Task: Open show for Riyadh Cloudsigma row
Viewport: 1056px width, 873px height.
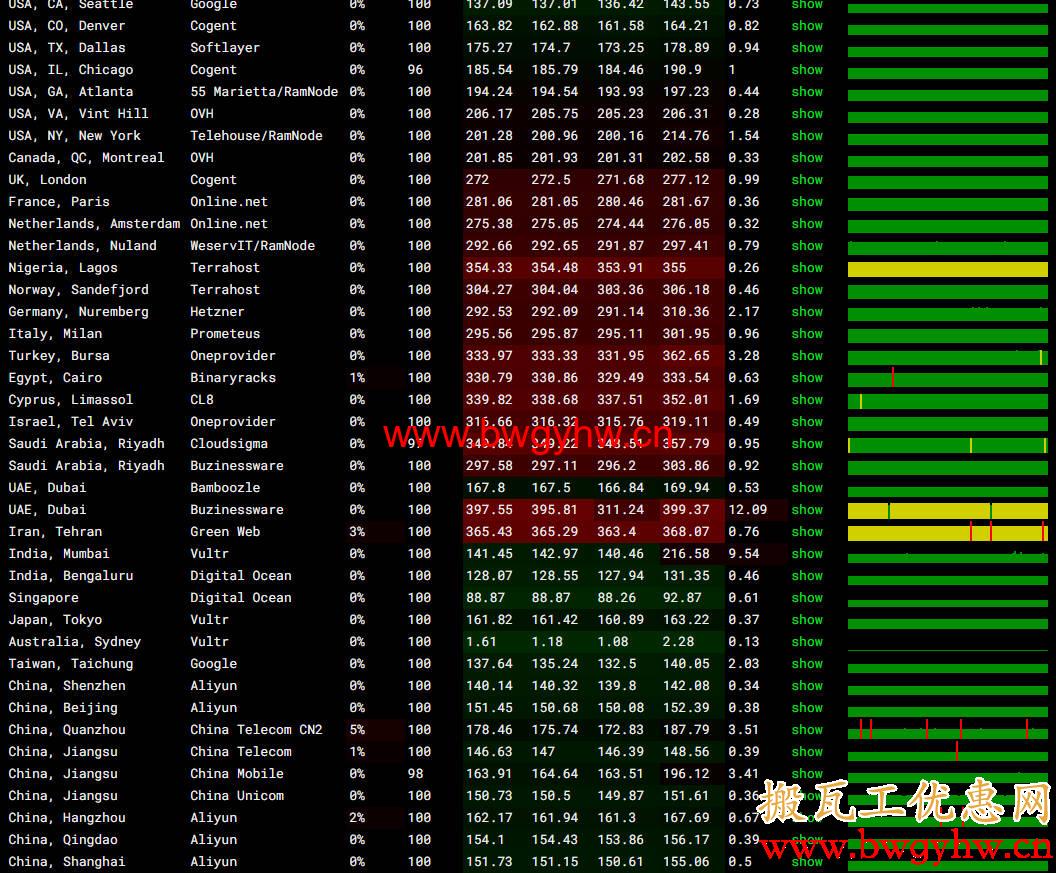Action: point(807,444)
